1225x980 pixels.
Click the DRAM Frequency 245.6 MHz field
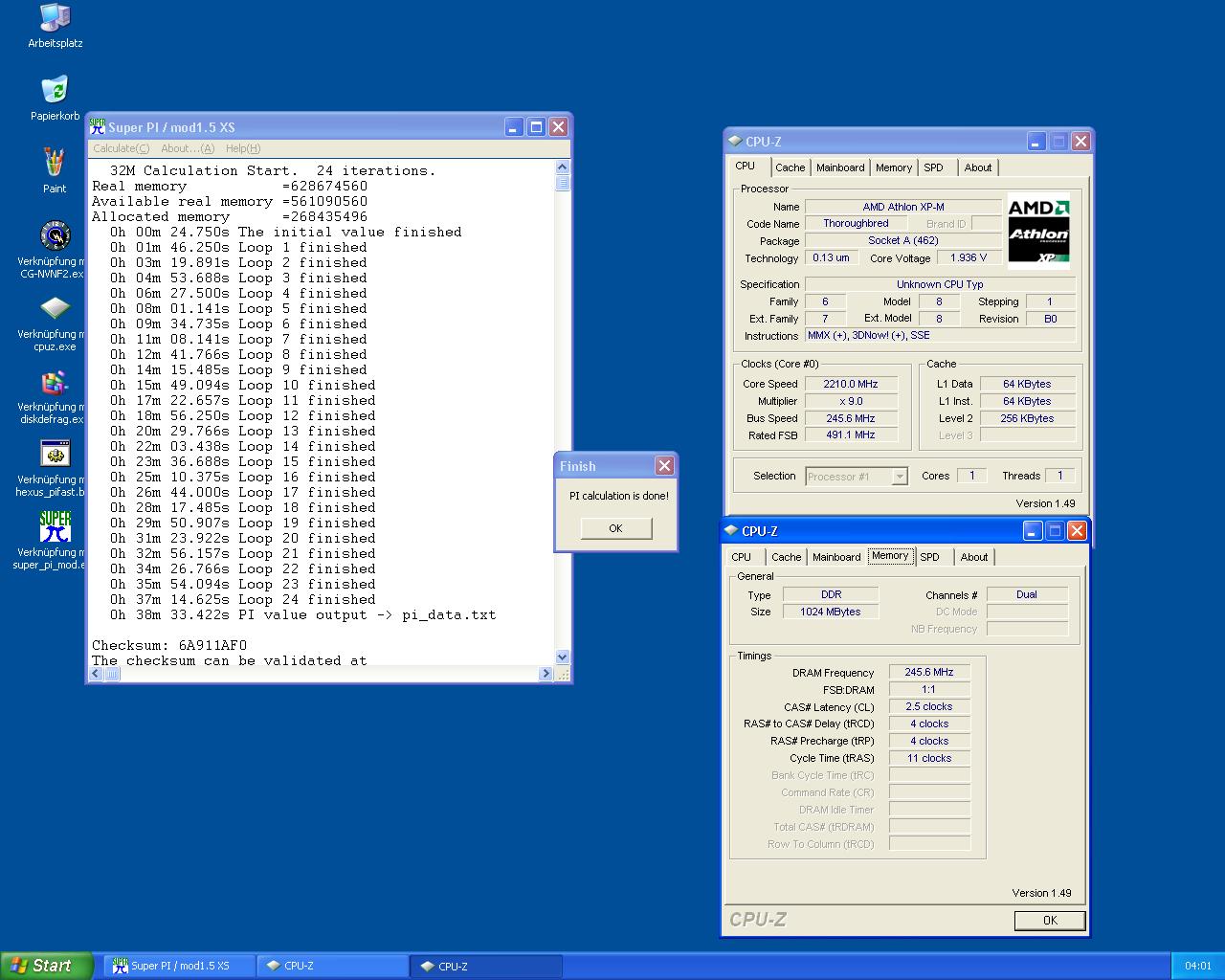pyautogui.click(x=929, y=672)
